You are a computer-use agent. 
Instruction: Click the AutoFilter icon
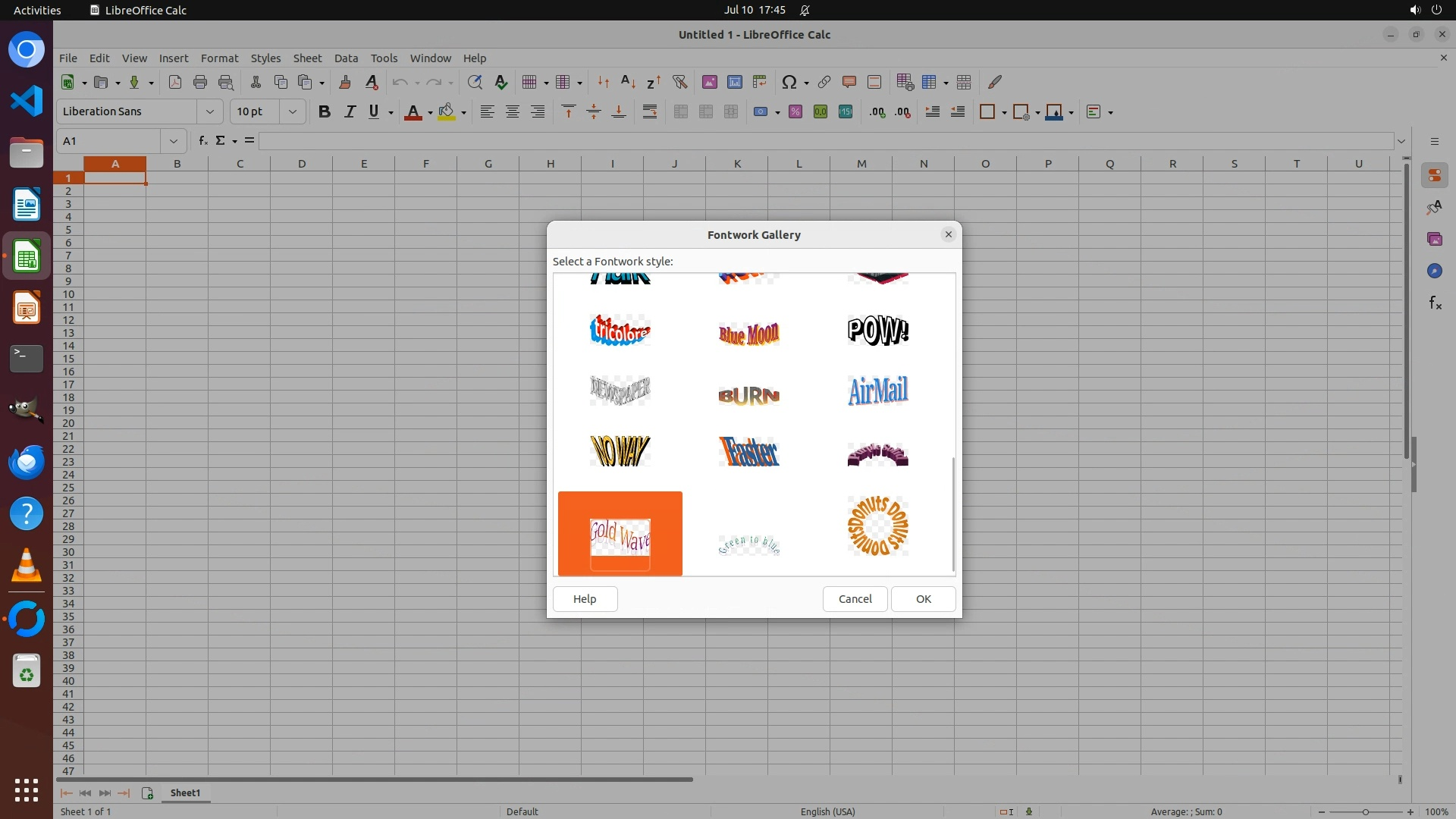point(679,82)
